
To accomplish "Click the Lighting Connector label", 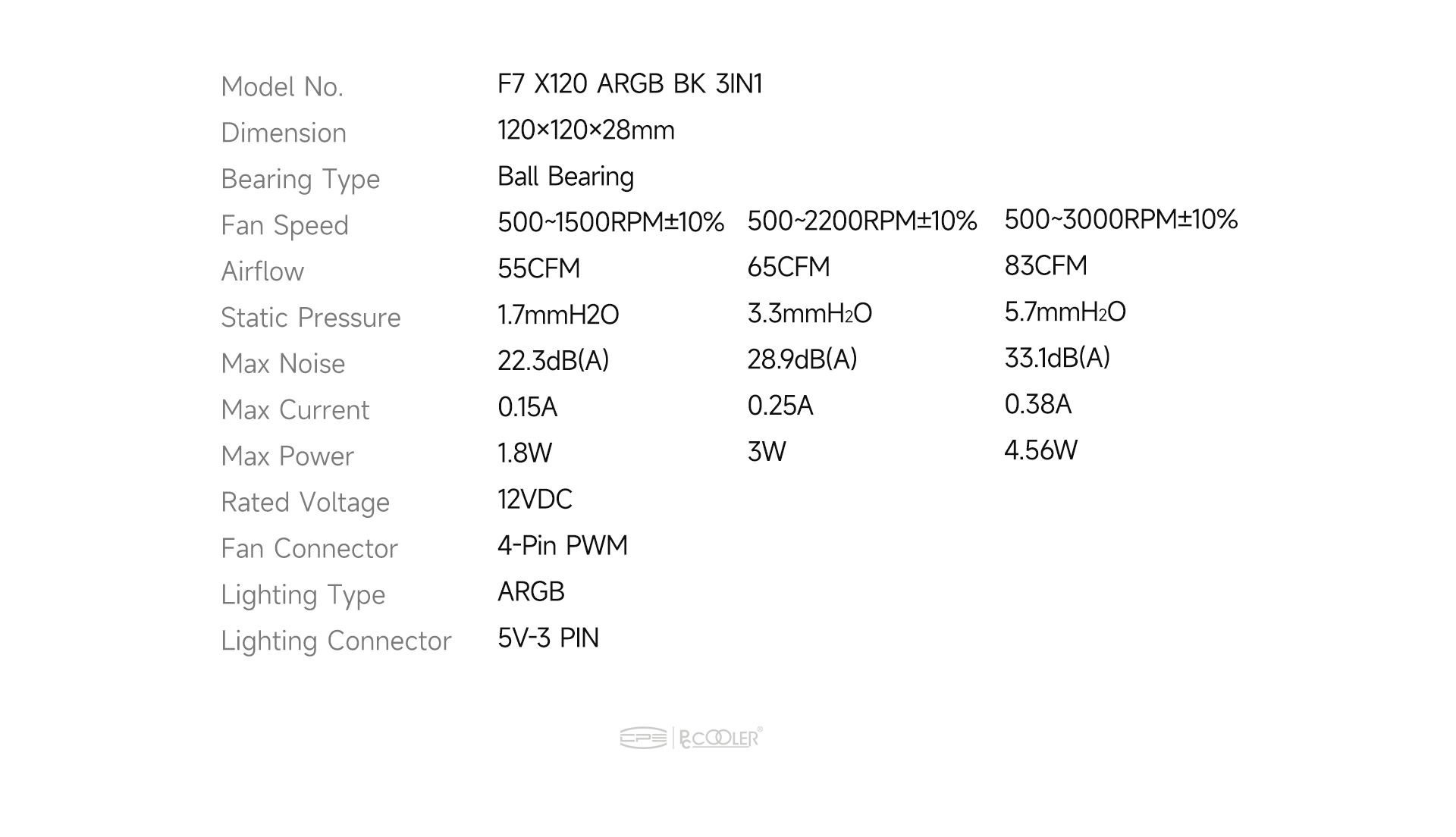I will [336, 641].
